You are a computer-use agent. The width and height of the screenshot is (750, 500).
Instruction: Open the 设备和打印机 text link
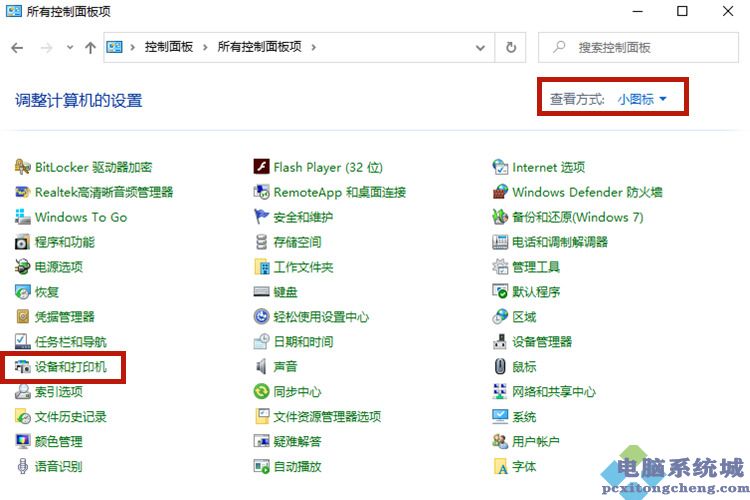click(x=71, y=367)
